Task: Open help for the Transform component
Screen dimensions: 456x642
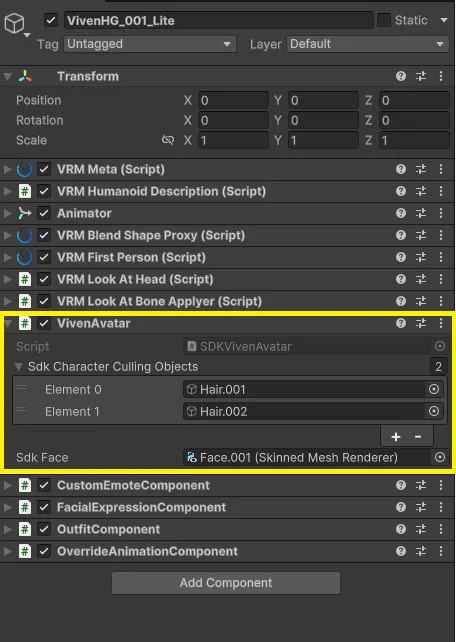Action: (x=401, y=76)
